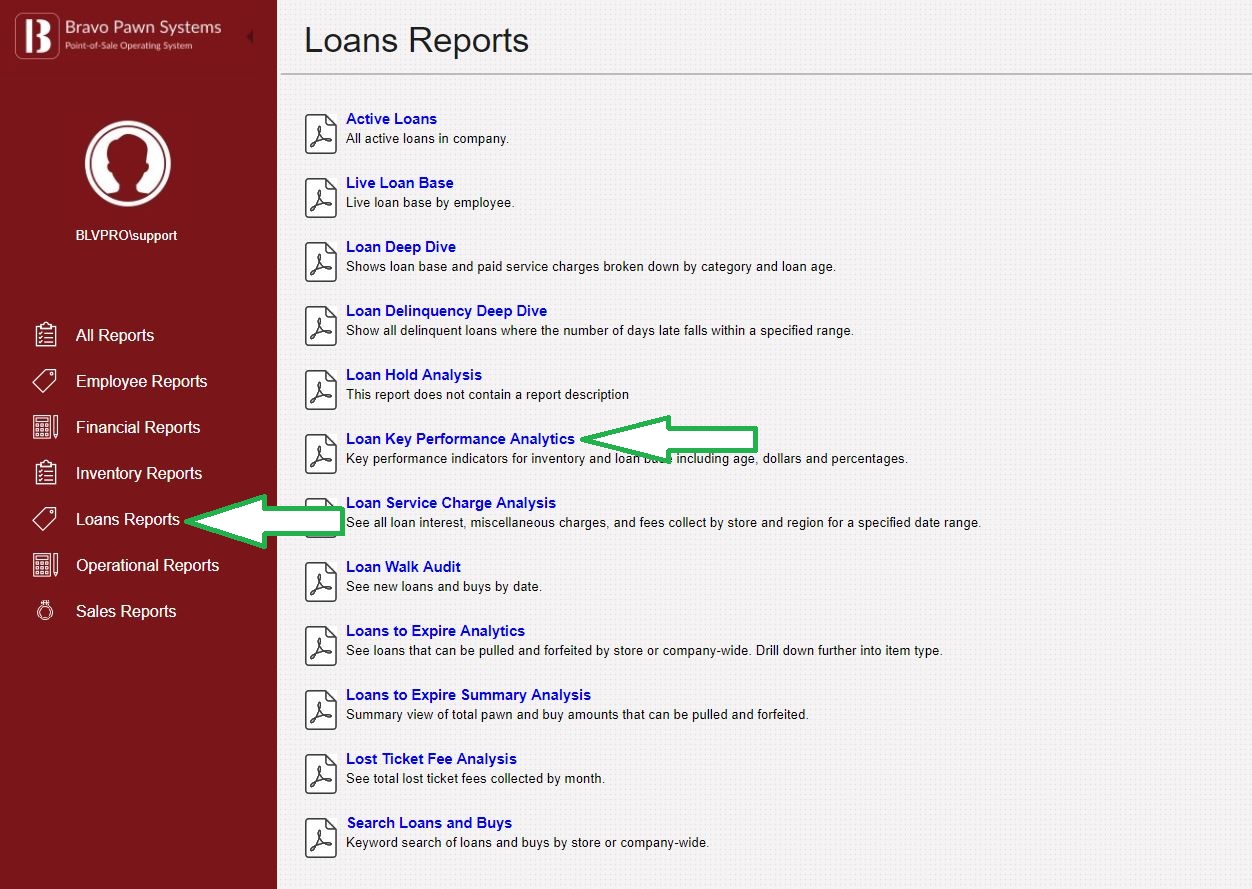Click the BLVPRO\support username
The image size is (1252, 889).
pos(127,236)
